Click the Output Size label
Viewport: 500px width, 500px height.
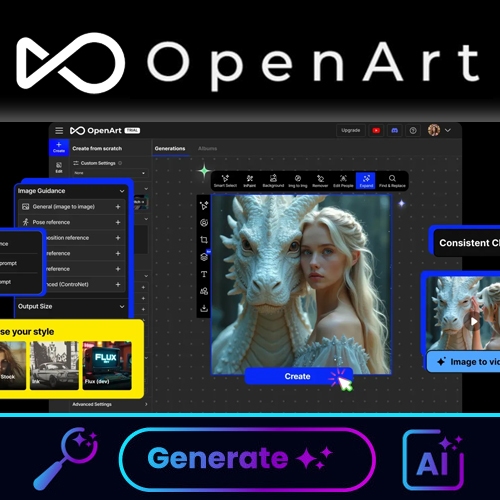pos(35,306)
